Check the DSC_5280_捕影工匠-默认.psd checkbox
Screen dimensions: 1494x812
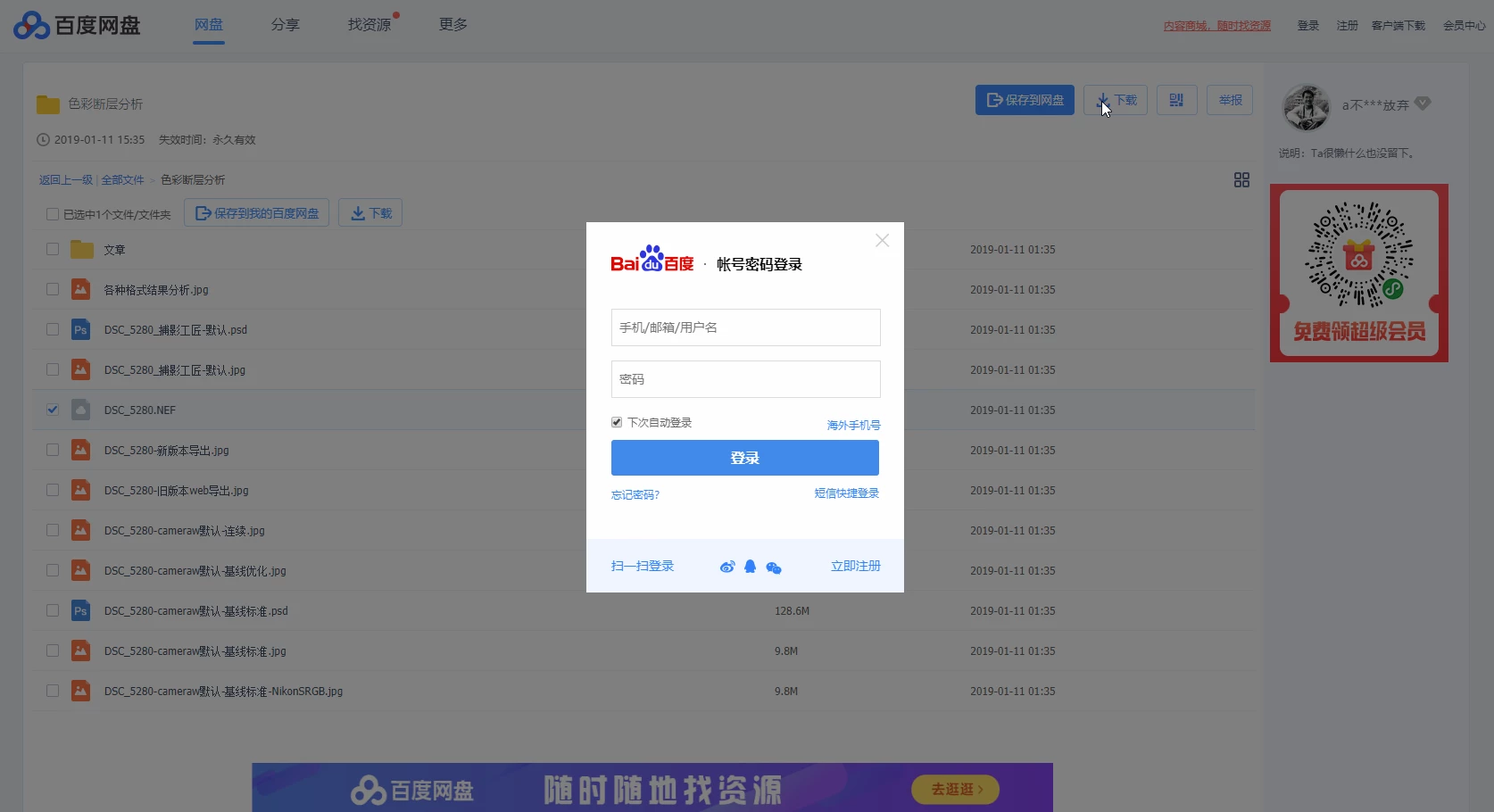point(53,329)
